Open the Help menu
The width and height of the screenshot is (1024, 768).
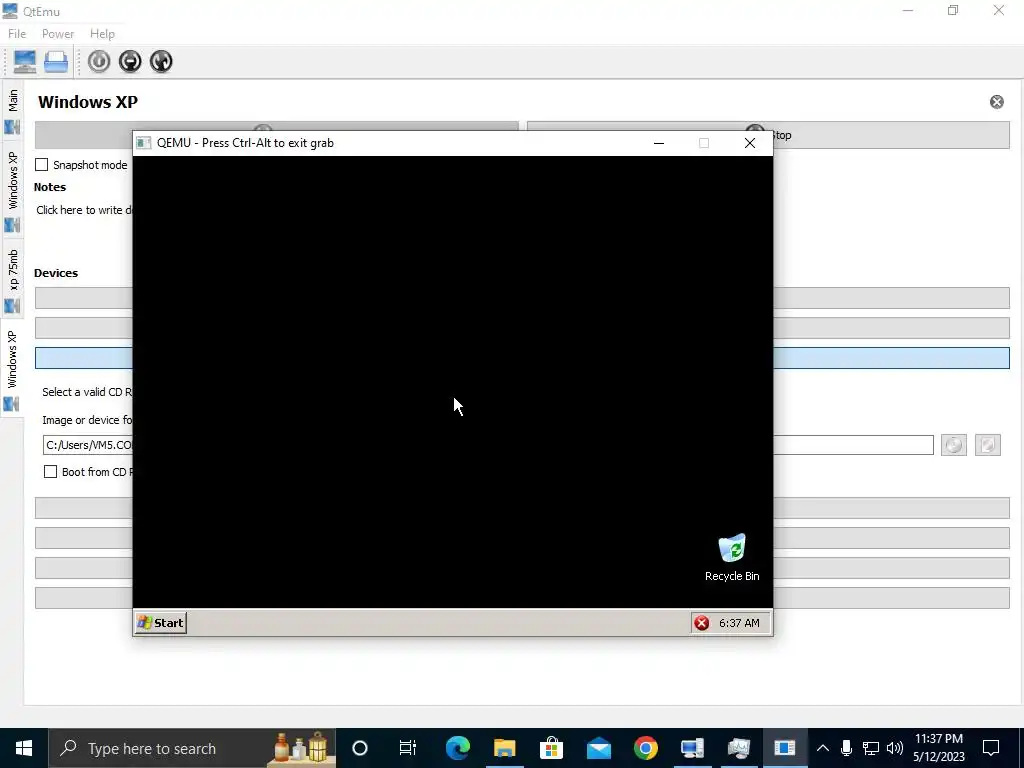(103, 33)
